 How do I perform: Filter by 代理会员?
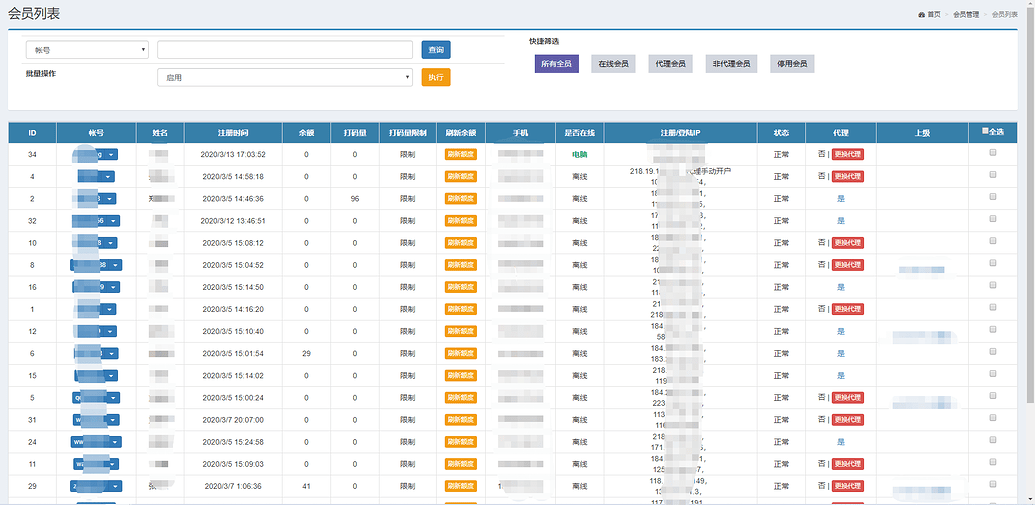pyautogui.click(x=670, y=63)
